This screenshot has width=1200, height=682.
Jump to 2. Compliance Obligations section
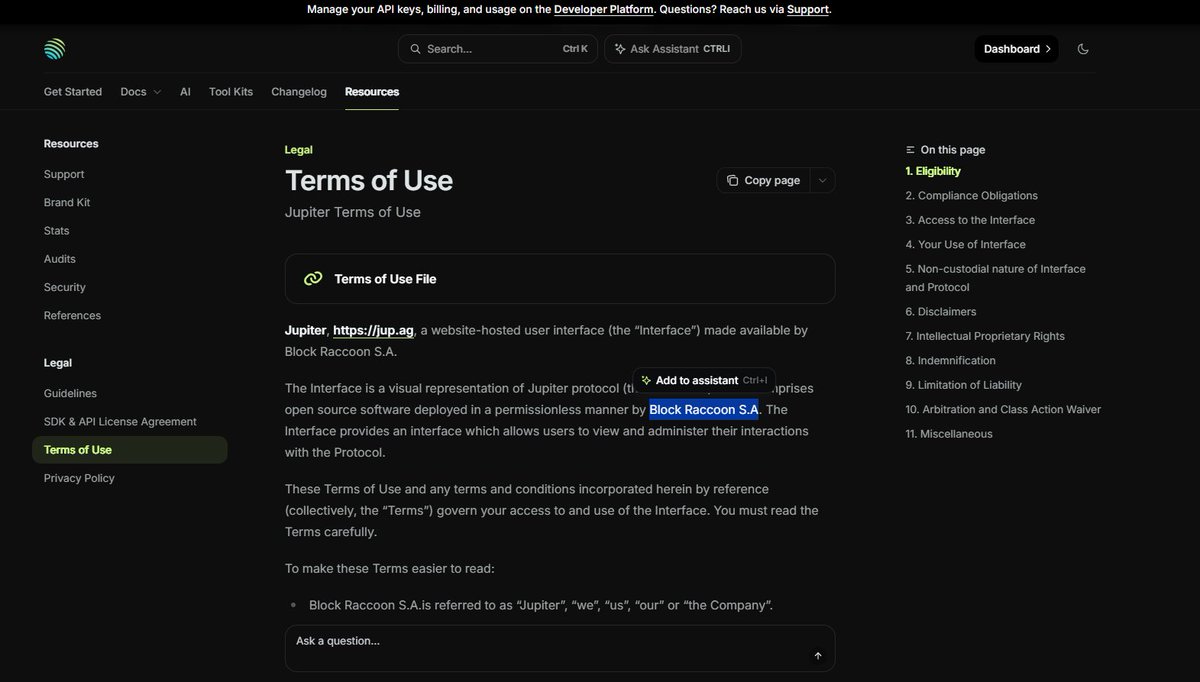(972, 196)
